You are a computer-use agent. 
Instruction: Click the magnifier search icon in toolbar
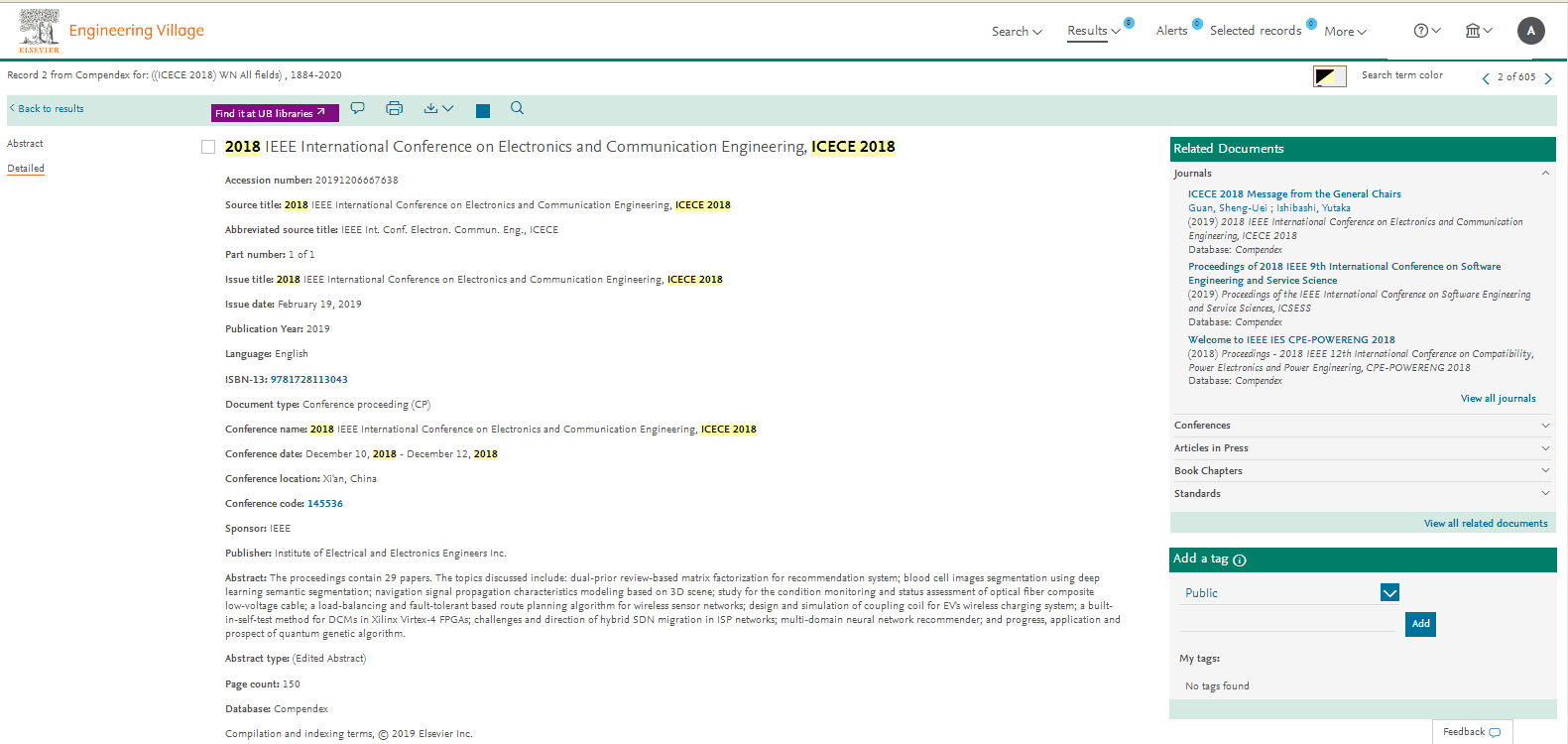click(517, 108)
